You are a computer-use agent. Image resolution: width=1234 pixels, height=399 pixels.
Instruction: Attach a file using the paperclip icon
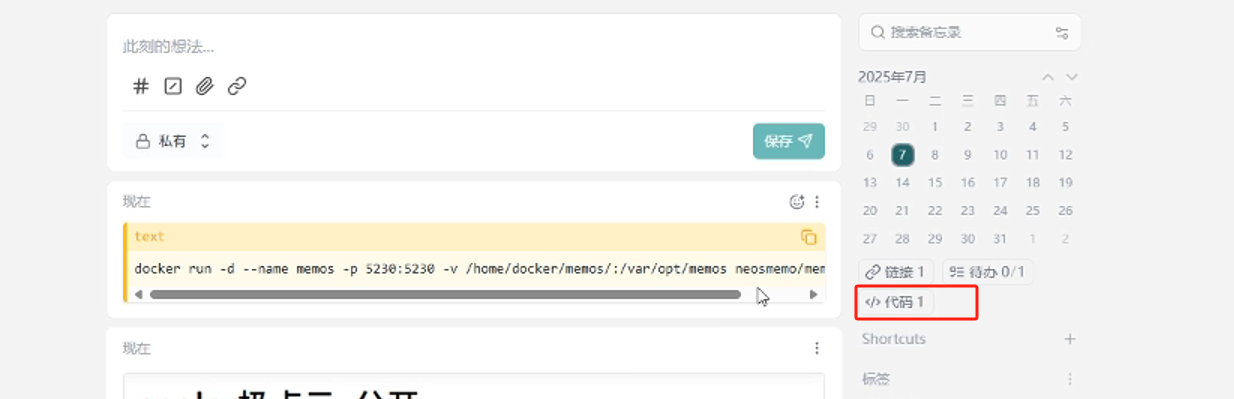tap(204, 86)
